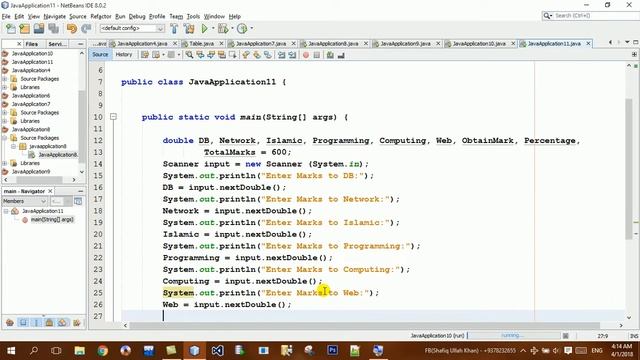Open the Run Project dropdown arrow
The width and height of the screenshot is (640, 360).
coord(213,29)
